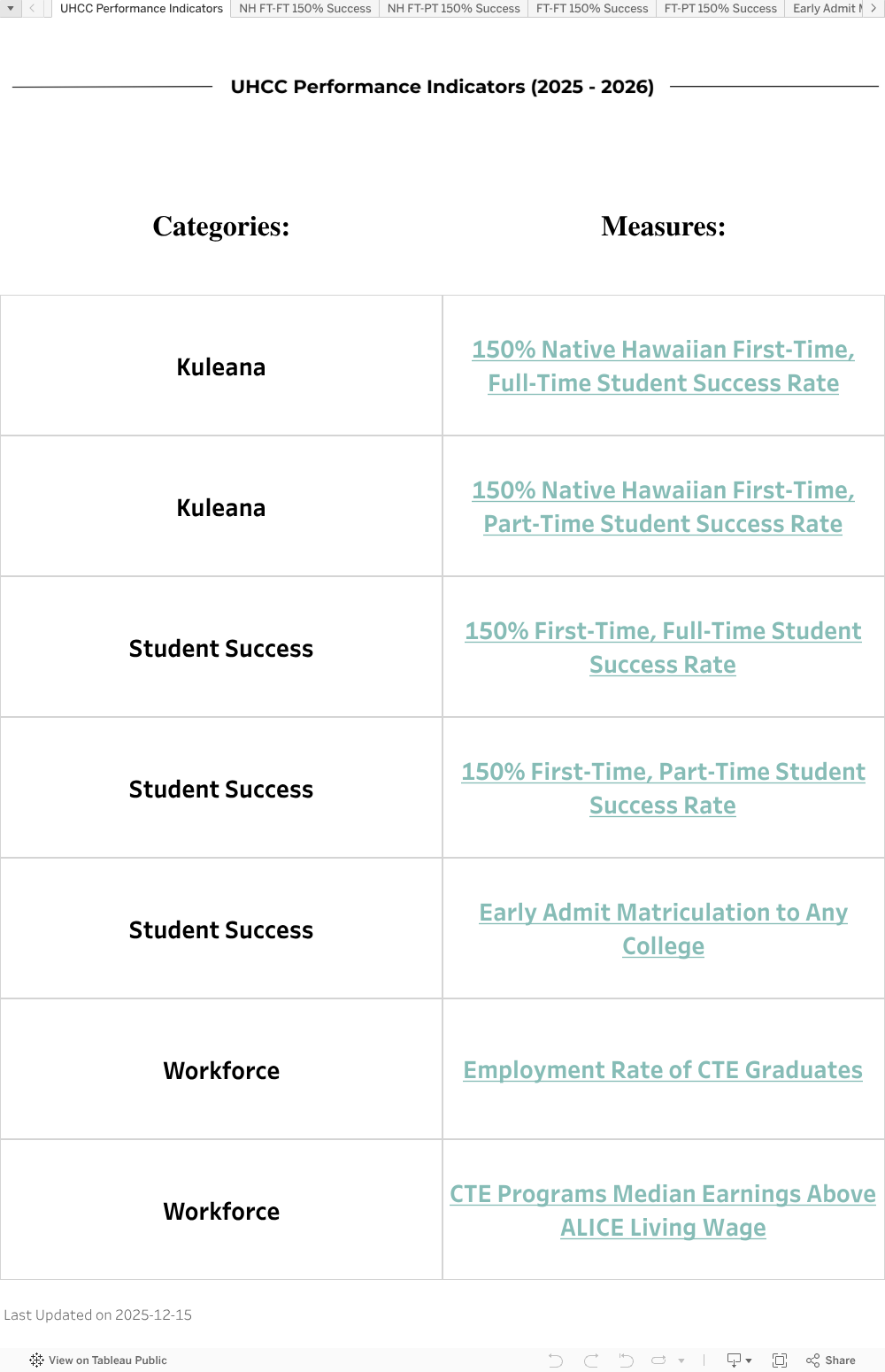Click the Download presentation icon
This screenshot has width=885, height=1372.
click(735, 1360)
